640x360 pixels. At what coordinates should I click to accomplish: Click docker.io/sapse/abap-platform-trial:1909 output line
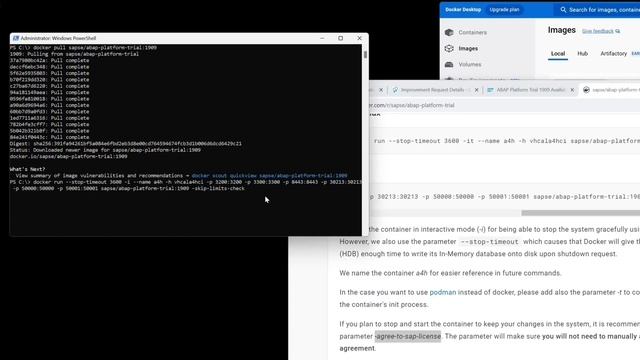[x=69, y=156]
